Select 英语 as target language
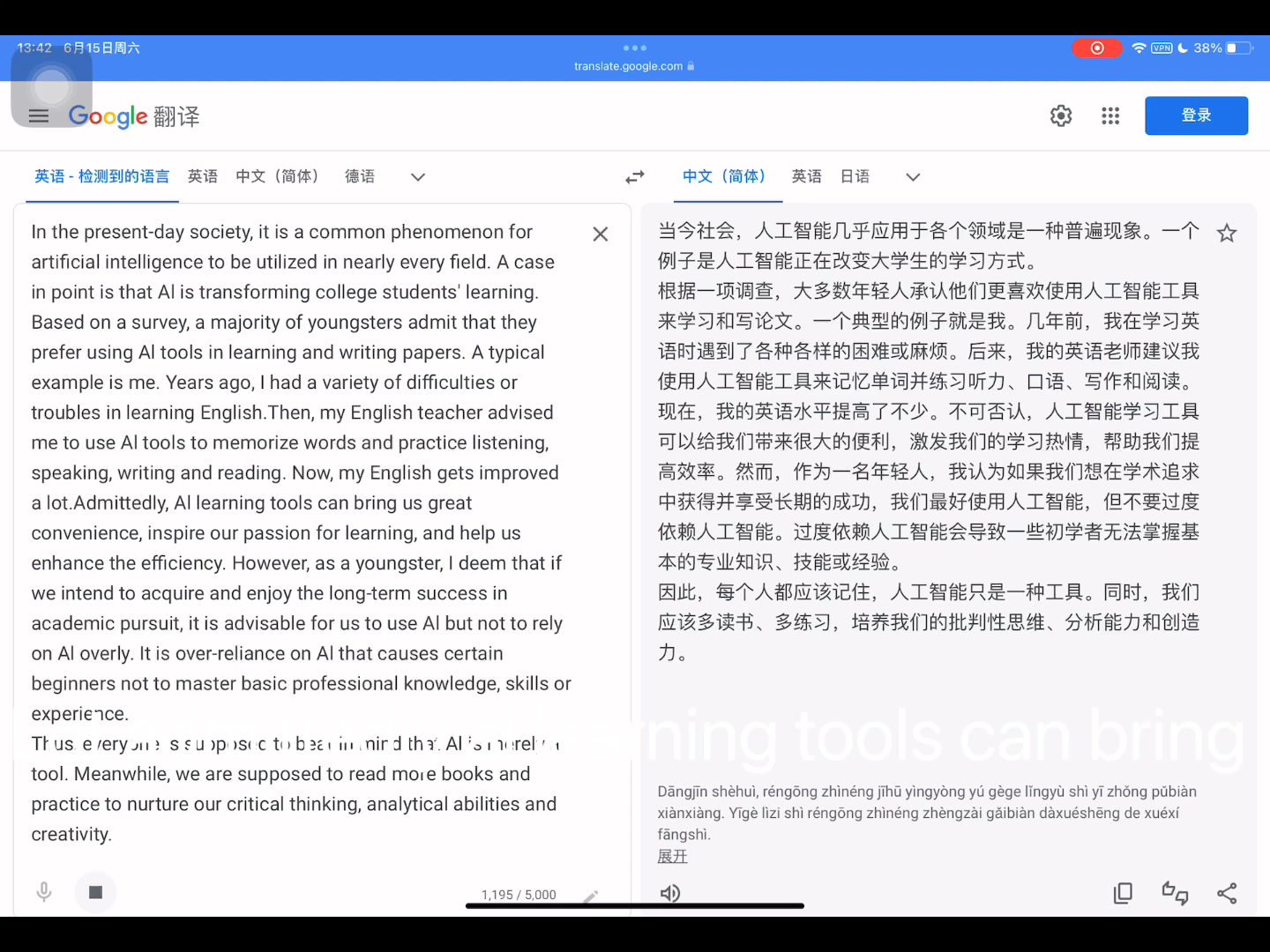 tap(807, 176)
